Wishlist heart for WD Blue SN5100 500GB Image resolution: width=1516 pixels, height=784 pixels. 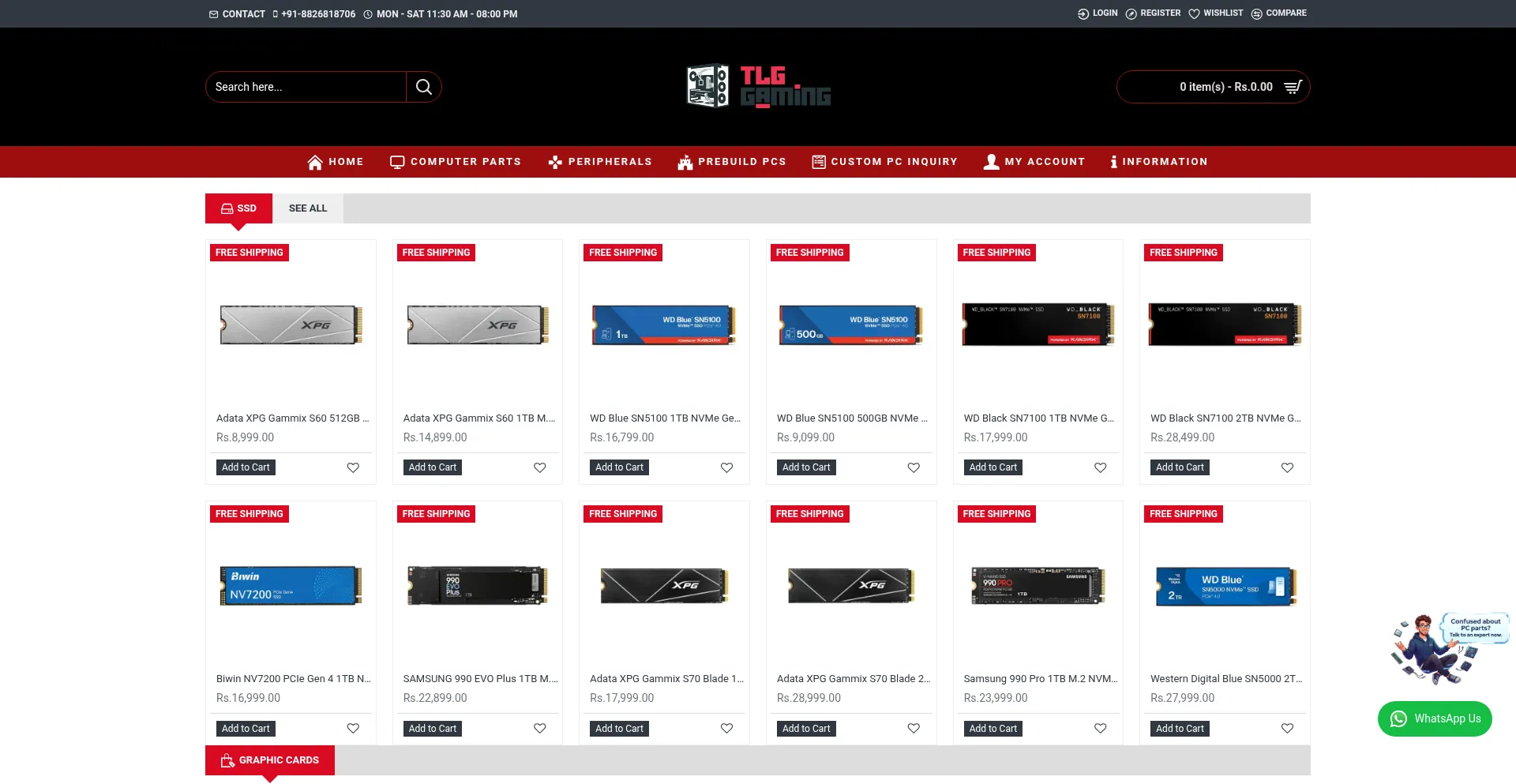click(x=914, y=467)
